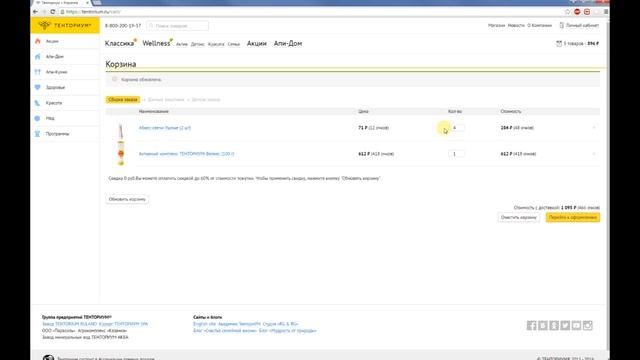Open Программы in the left sidebar
This screenshot has height=360, width=640.
[57, 134]
